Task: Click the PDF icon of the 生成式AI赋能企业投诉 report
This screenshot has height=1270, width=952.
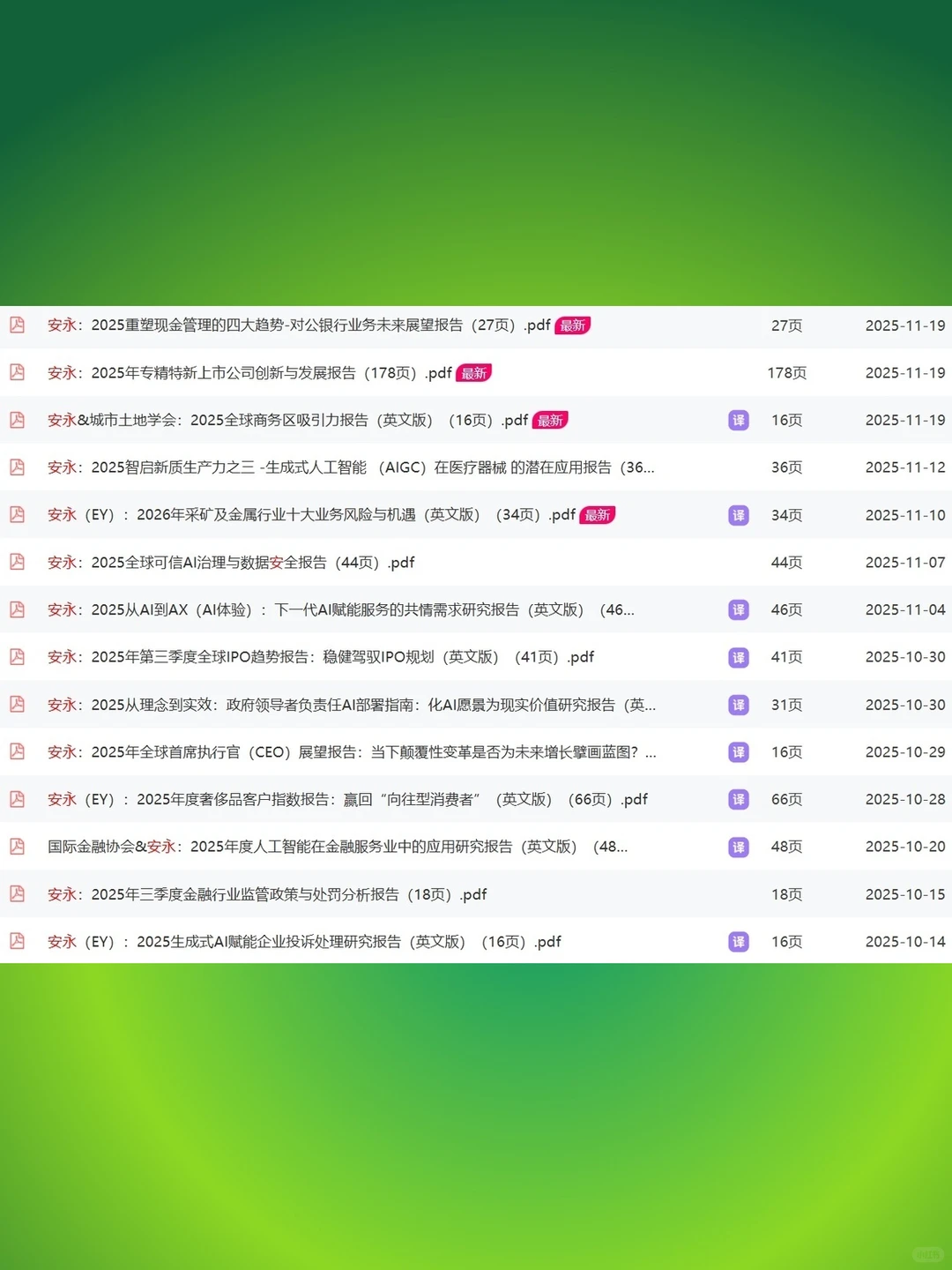Action: pos(17,941)
